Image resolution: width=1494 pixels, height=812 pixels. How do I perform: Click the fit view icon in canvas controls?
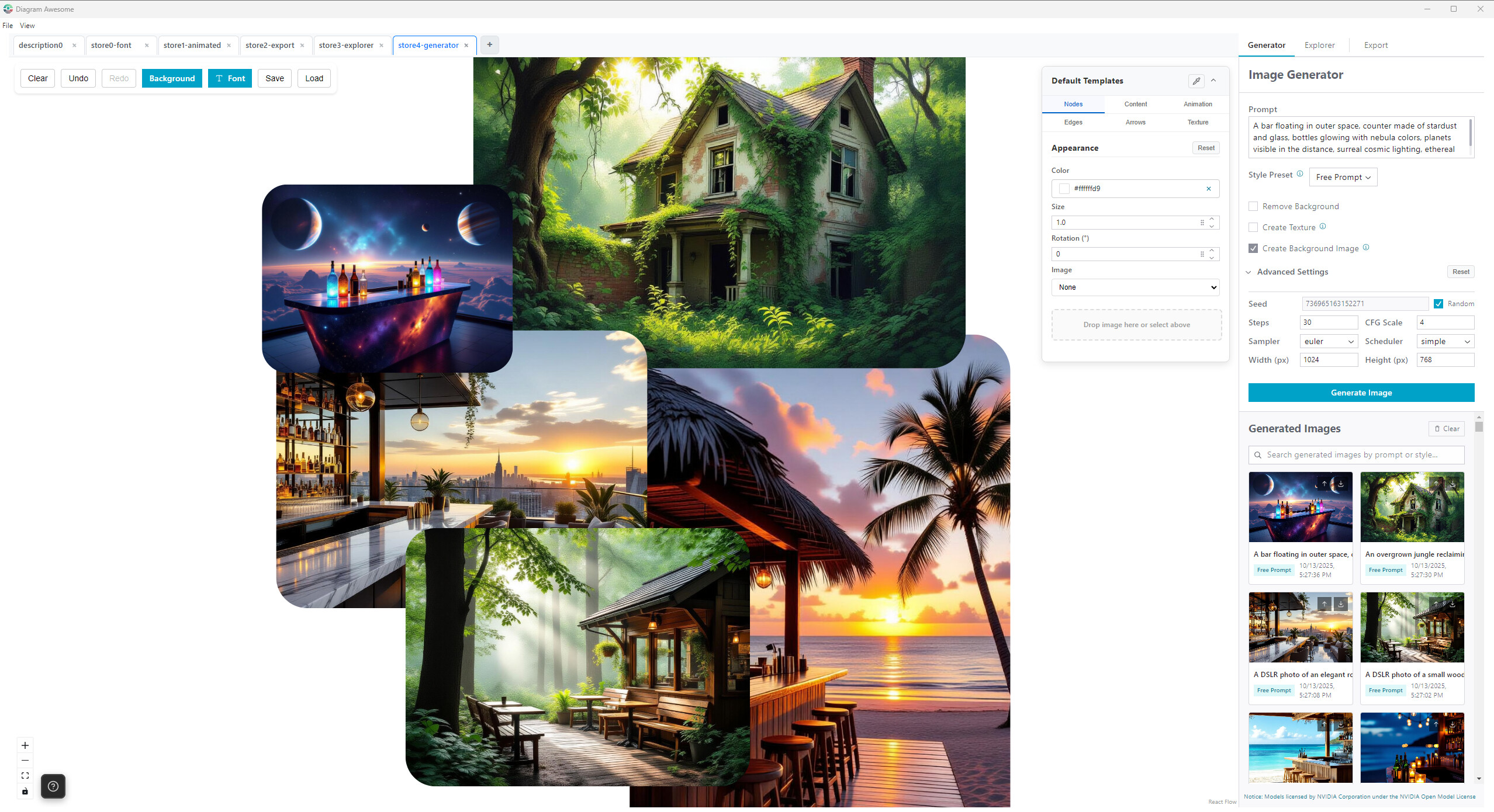pos(25,775)
